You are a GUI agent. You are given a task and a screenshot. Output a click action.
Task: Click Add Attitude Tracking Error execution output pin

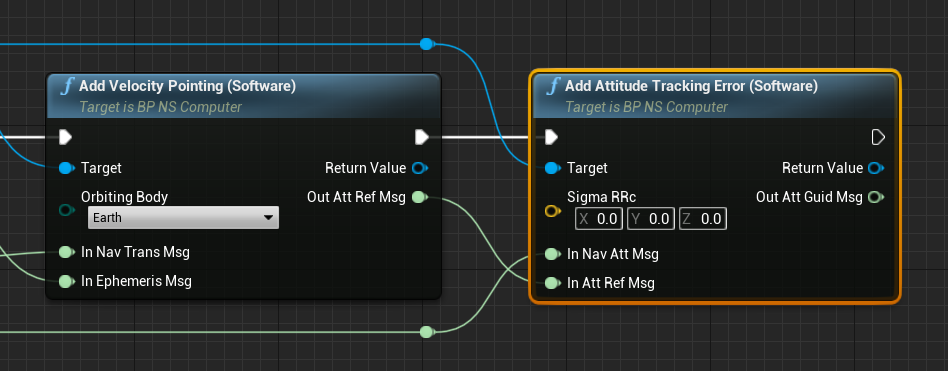pyautogui.click(x=878, y=137)
